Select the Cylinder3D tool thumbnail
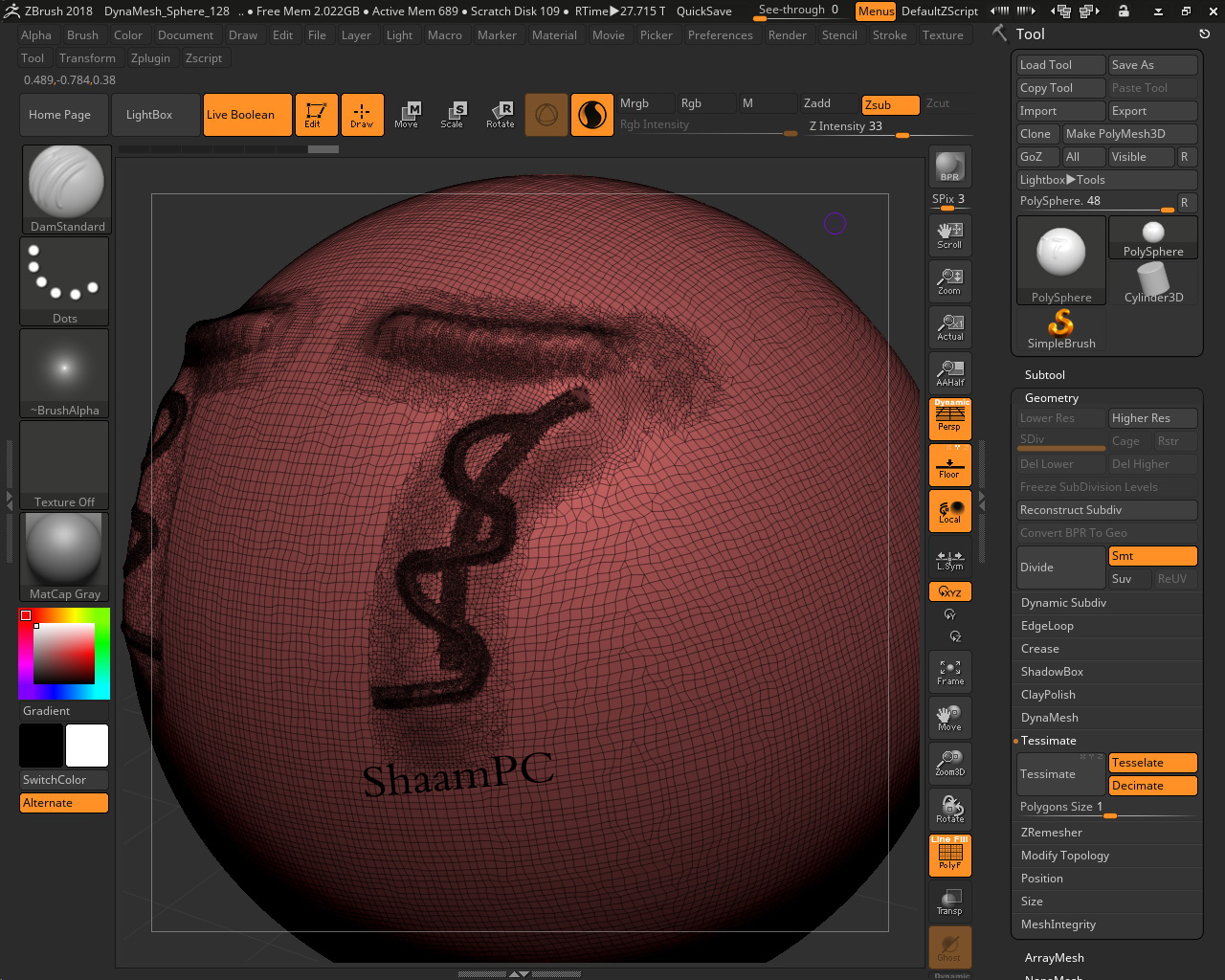1225x980 pixels. click(1153, 283)
